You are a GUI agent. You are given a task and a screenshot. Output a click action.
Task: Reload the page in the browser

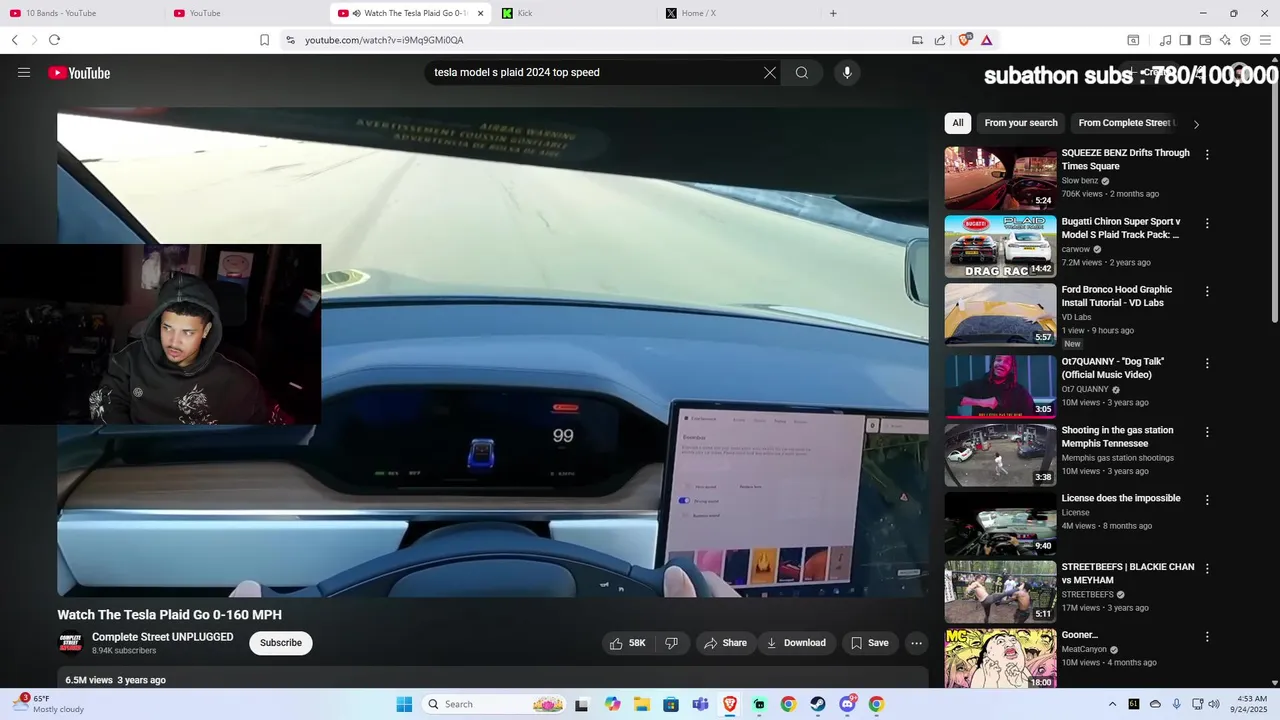point(54,40)
